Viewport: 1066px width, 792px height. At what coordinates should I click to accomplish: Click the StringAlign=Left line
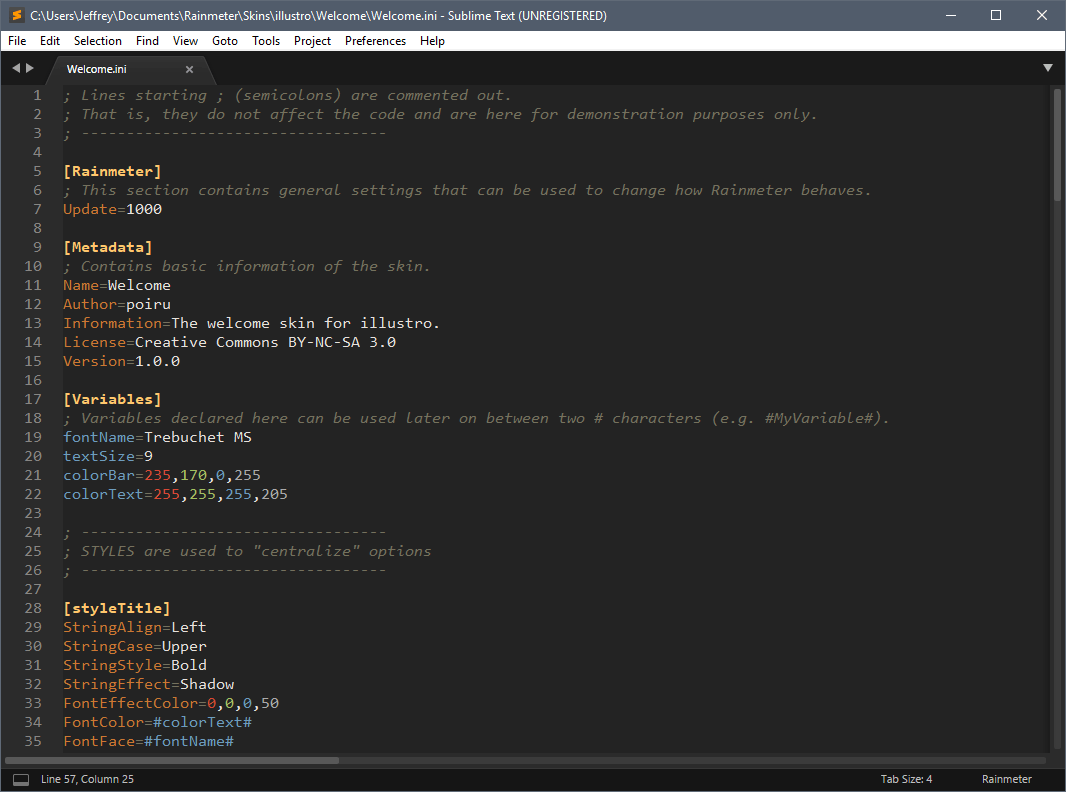pos(135,627)
